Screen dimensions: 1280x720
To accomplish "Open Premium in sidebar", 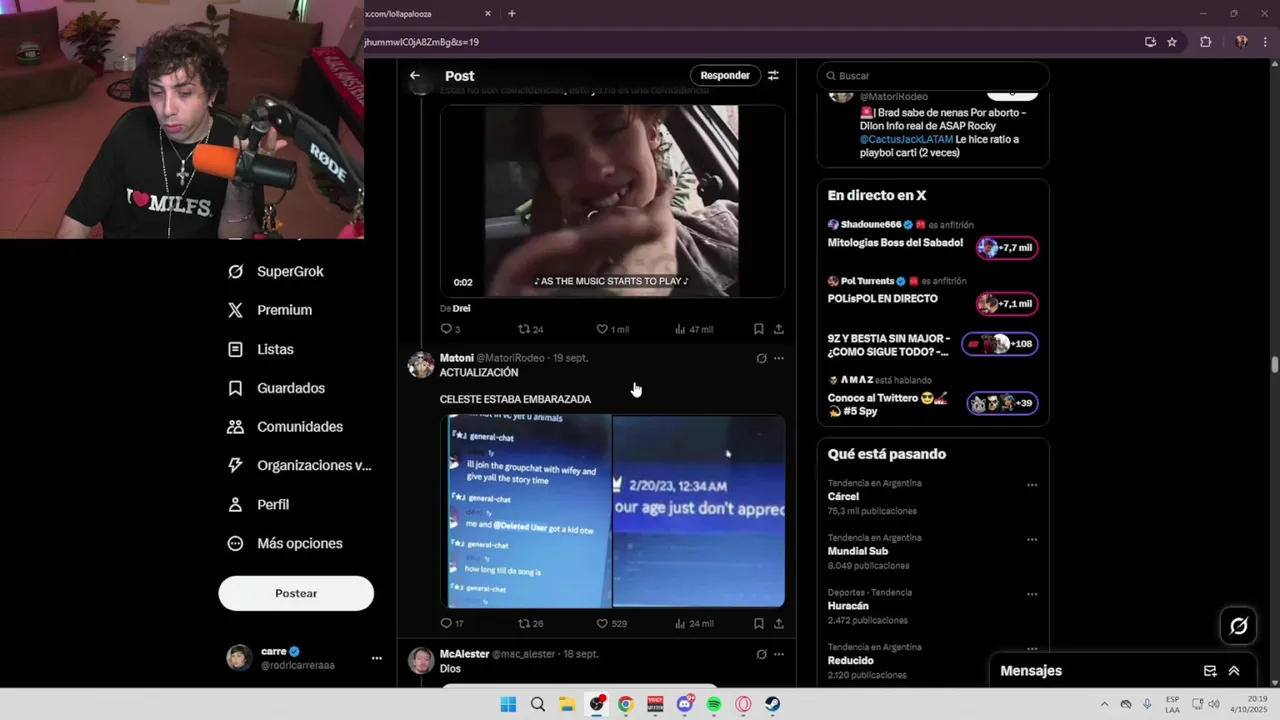I will 270,310.
